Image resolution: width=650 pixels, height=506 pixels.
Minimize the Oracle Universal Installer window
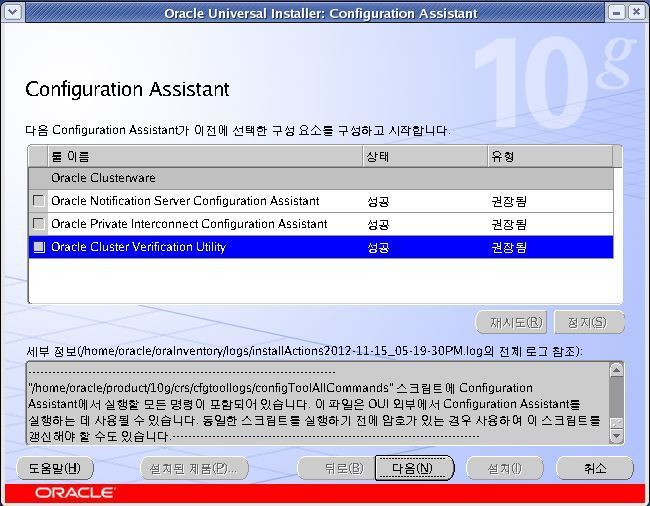click(617, 12)
